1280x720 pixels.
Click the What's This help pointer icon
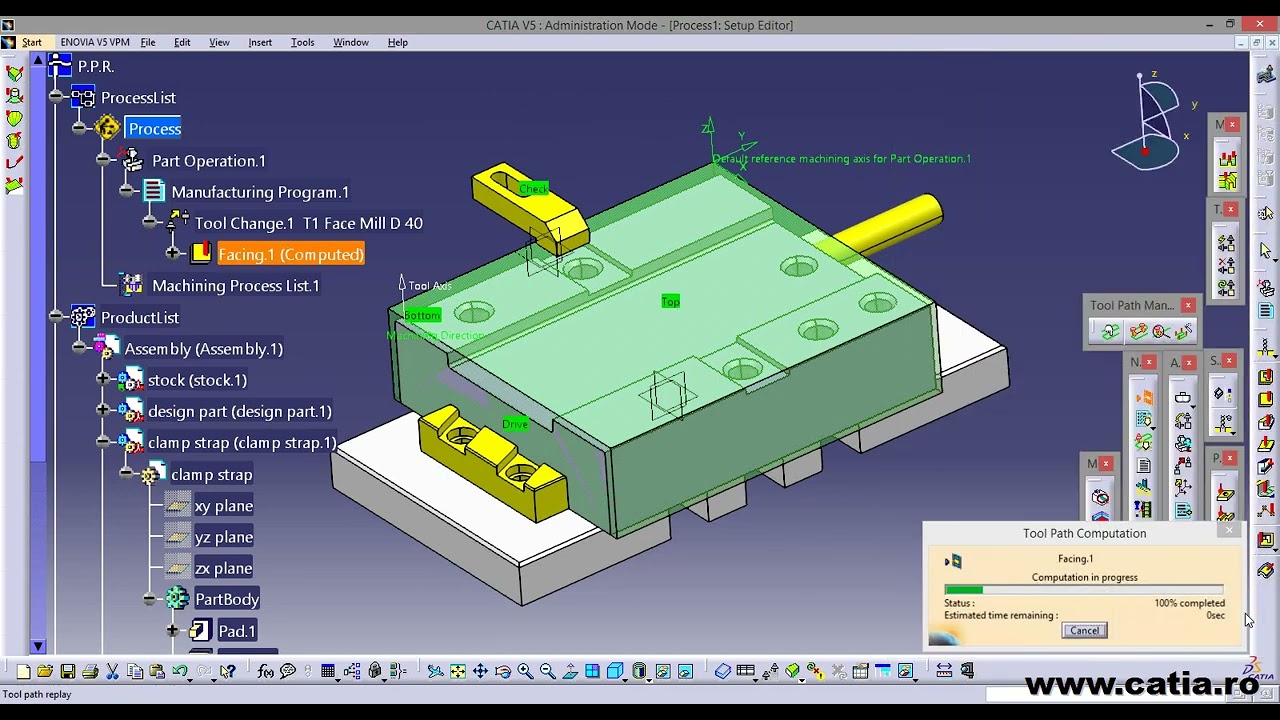228,672
